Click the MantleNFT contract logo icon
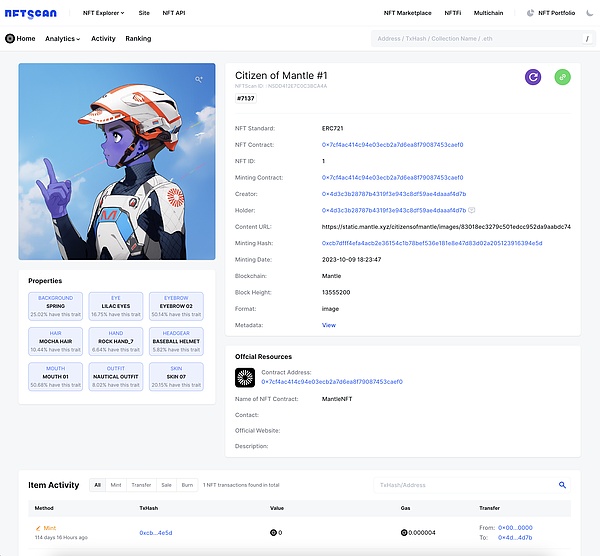The height and width of the screenshot is (556, 600). point(245,377)
